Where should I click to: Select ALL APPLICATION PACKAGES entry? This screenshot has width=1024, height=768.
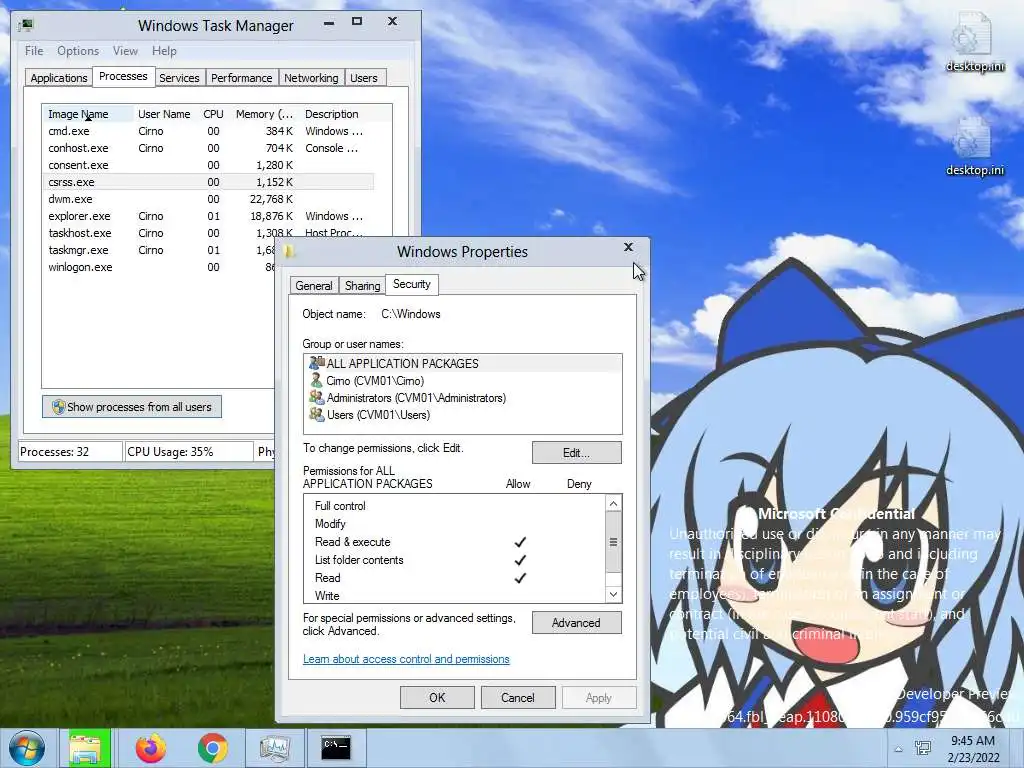[462, 363]
